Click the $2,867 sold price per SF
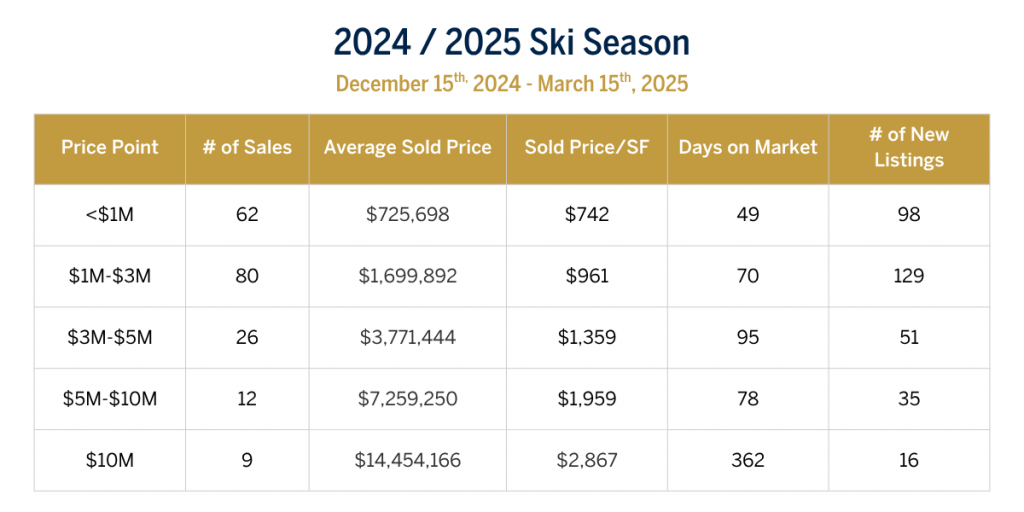This screenshot has height=512, width=1024. (x=586, y=460)
